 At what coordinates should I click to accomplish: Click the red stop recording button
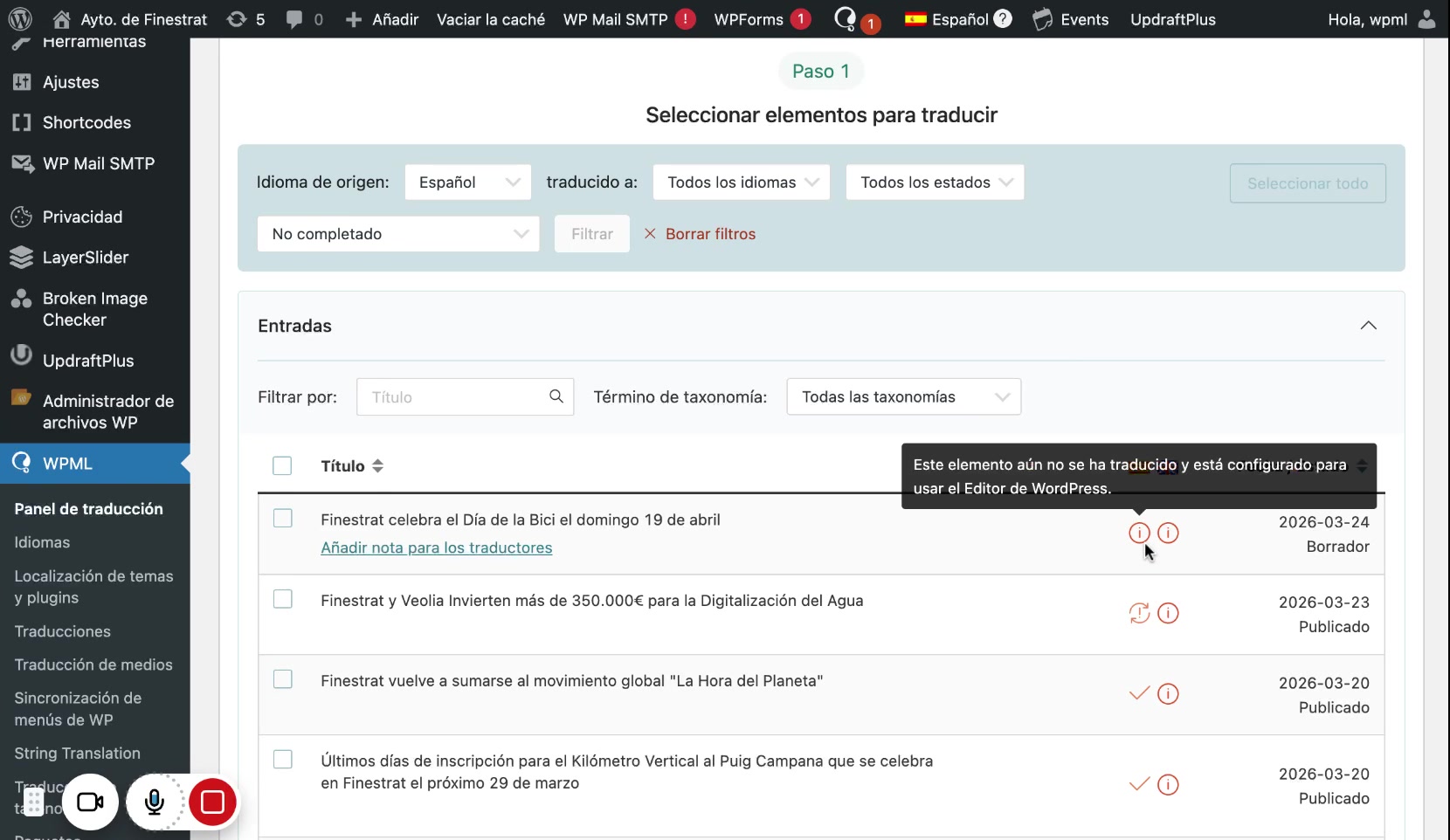tap(212, 802)
